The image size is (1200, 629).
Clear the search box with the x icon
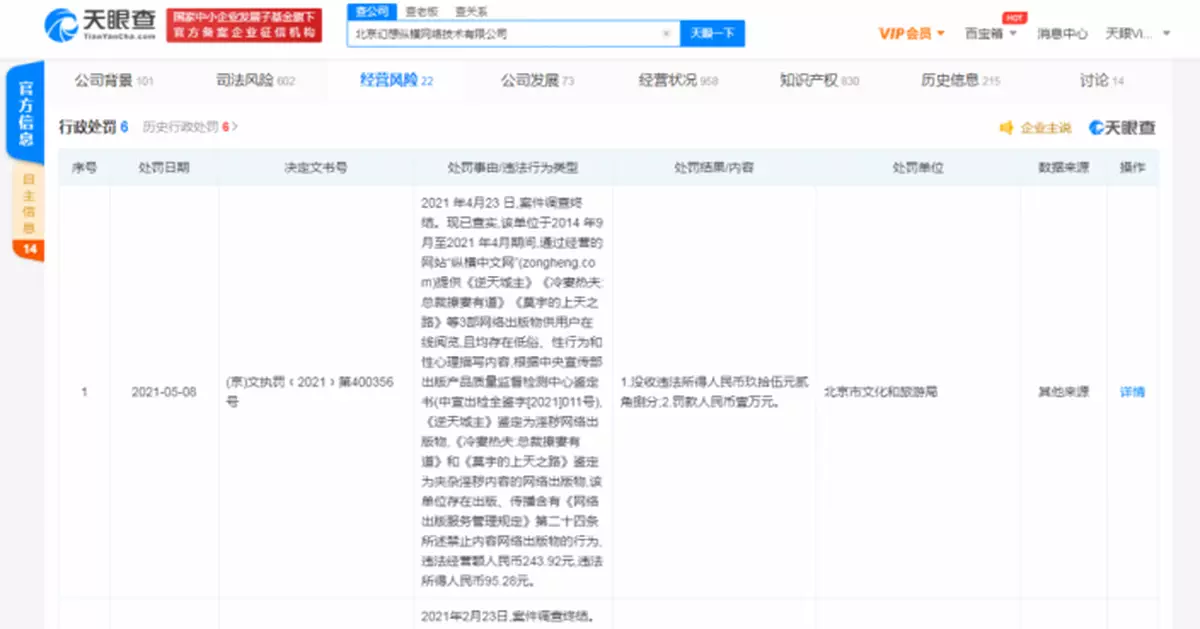664,33
